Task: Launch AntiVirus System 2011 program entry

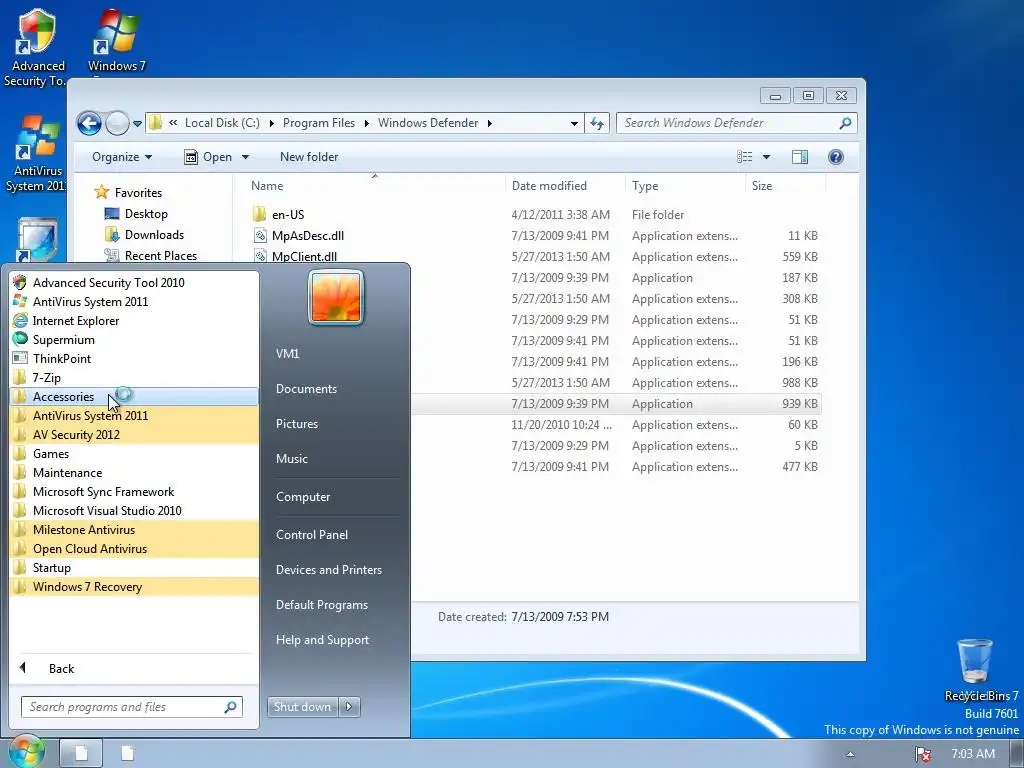Action: point(134,302)
